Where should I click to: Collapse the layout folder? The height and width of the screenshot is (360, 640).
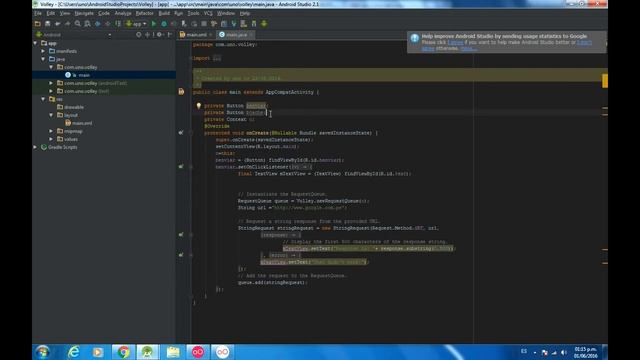click(x=51, y=115)
